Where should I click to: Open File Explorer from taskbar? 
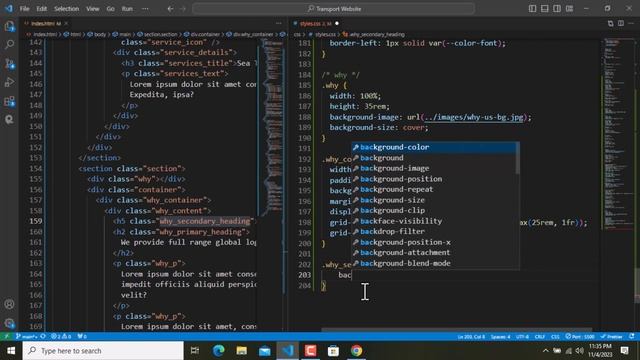242,351
